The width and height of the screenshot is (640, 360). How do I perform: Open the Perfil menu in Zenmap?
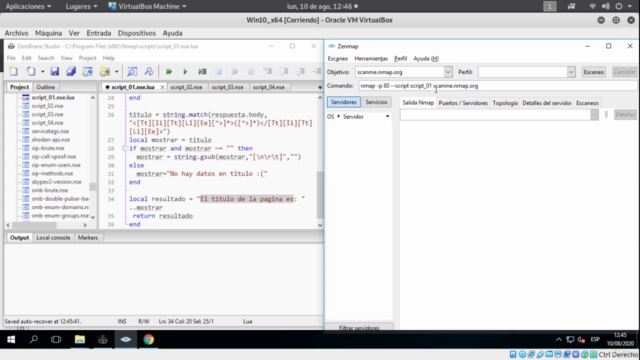(x=400, y=59)
